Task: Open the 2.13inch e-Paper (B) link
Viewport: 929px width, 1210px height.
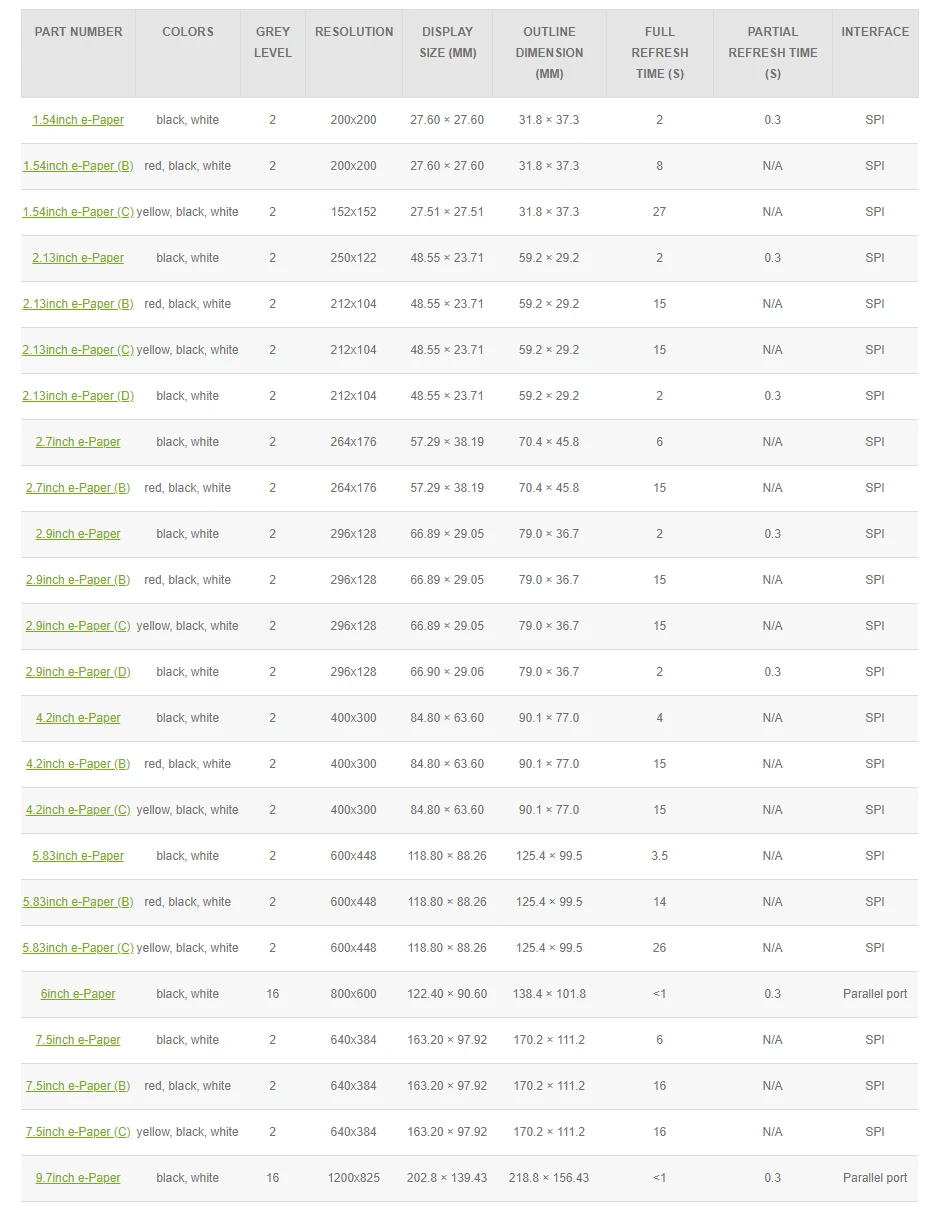Action: click(x=78, y=304)
